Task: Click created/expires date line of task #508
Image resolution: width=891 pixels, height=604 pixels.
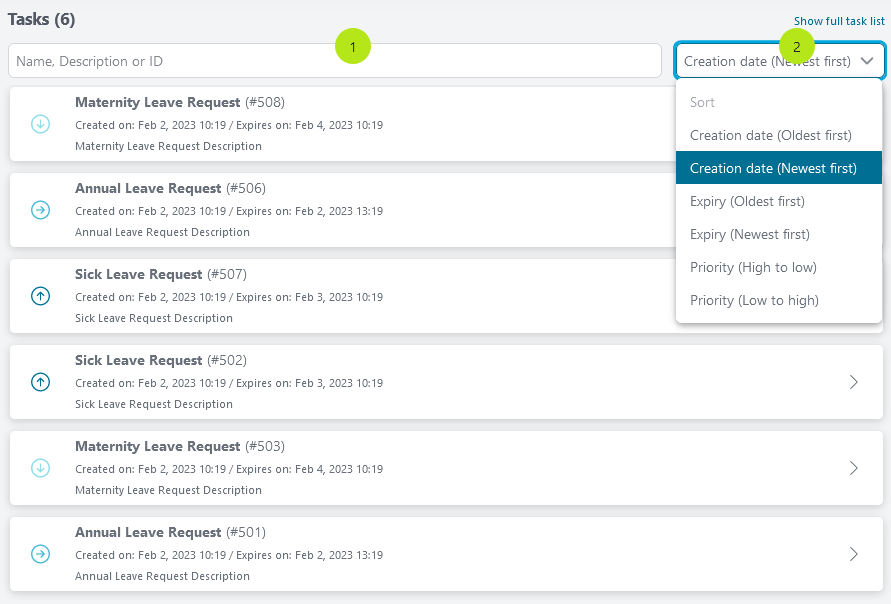Action: 229,125
